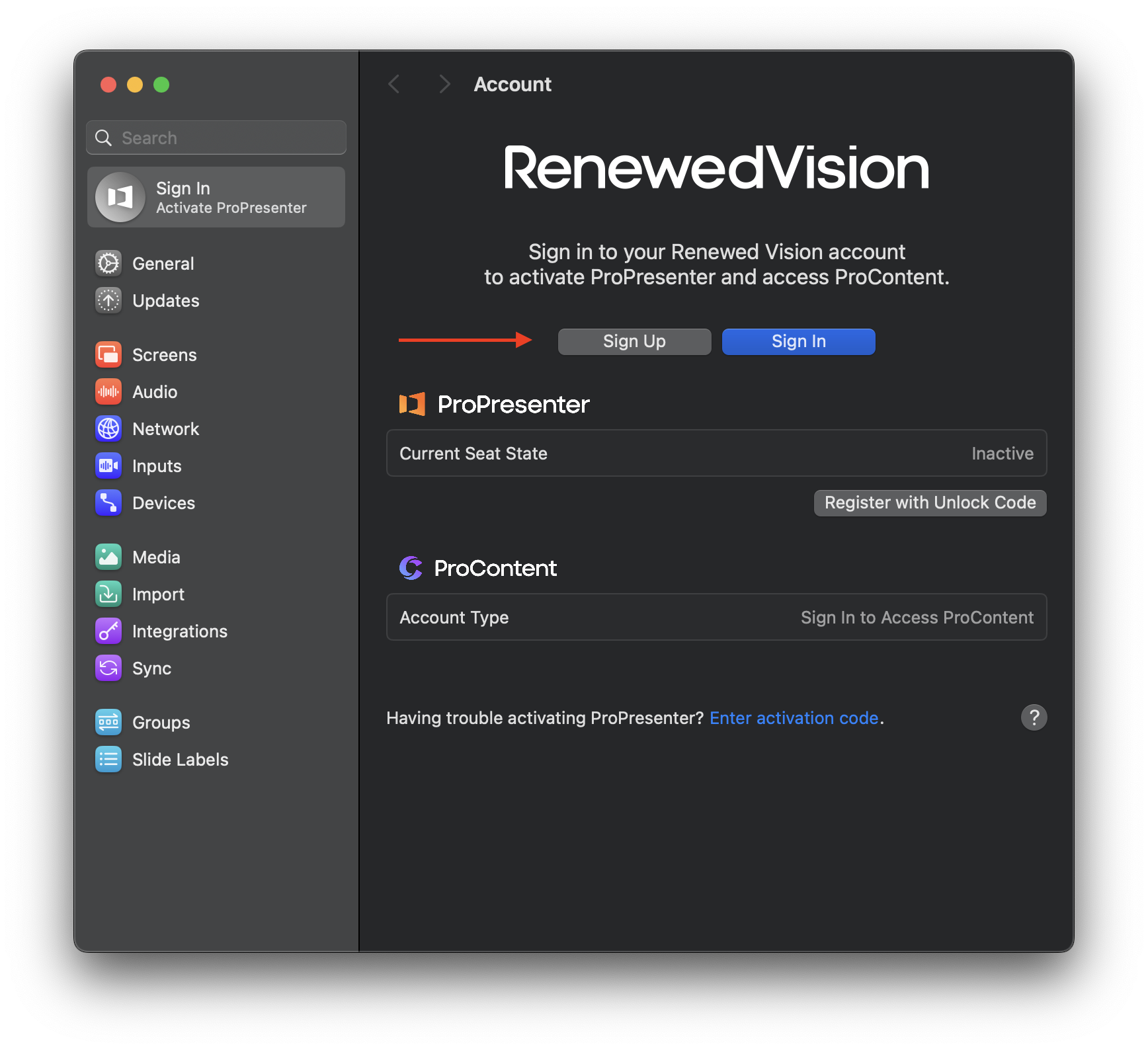Focus the Search field in sidebar
Screen dimensions: 1148x1050
pyautogui.click(x=216, y=138)
